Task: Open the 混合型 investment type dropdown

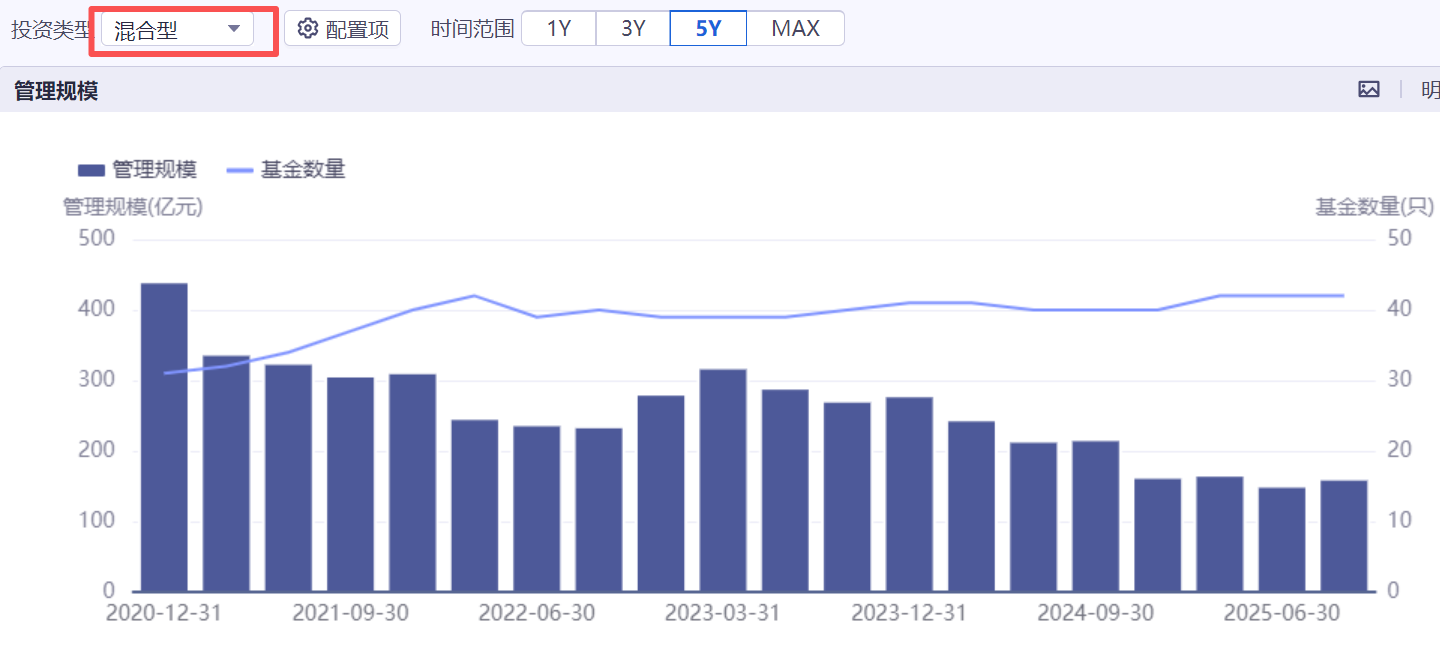Action: pos(177,29)
